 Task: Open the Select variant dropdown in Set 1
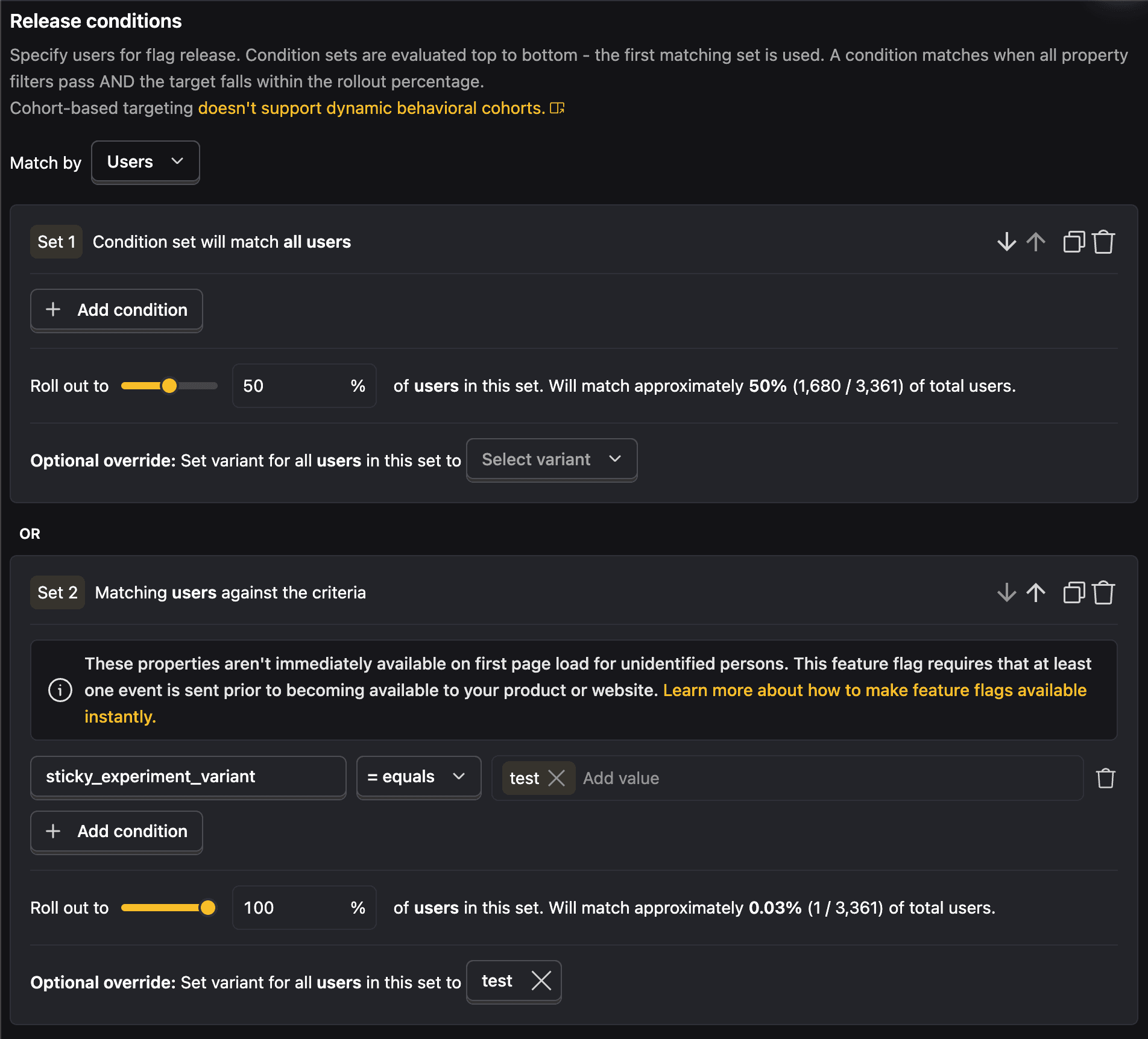point(552,459)
